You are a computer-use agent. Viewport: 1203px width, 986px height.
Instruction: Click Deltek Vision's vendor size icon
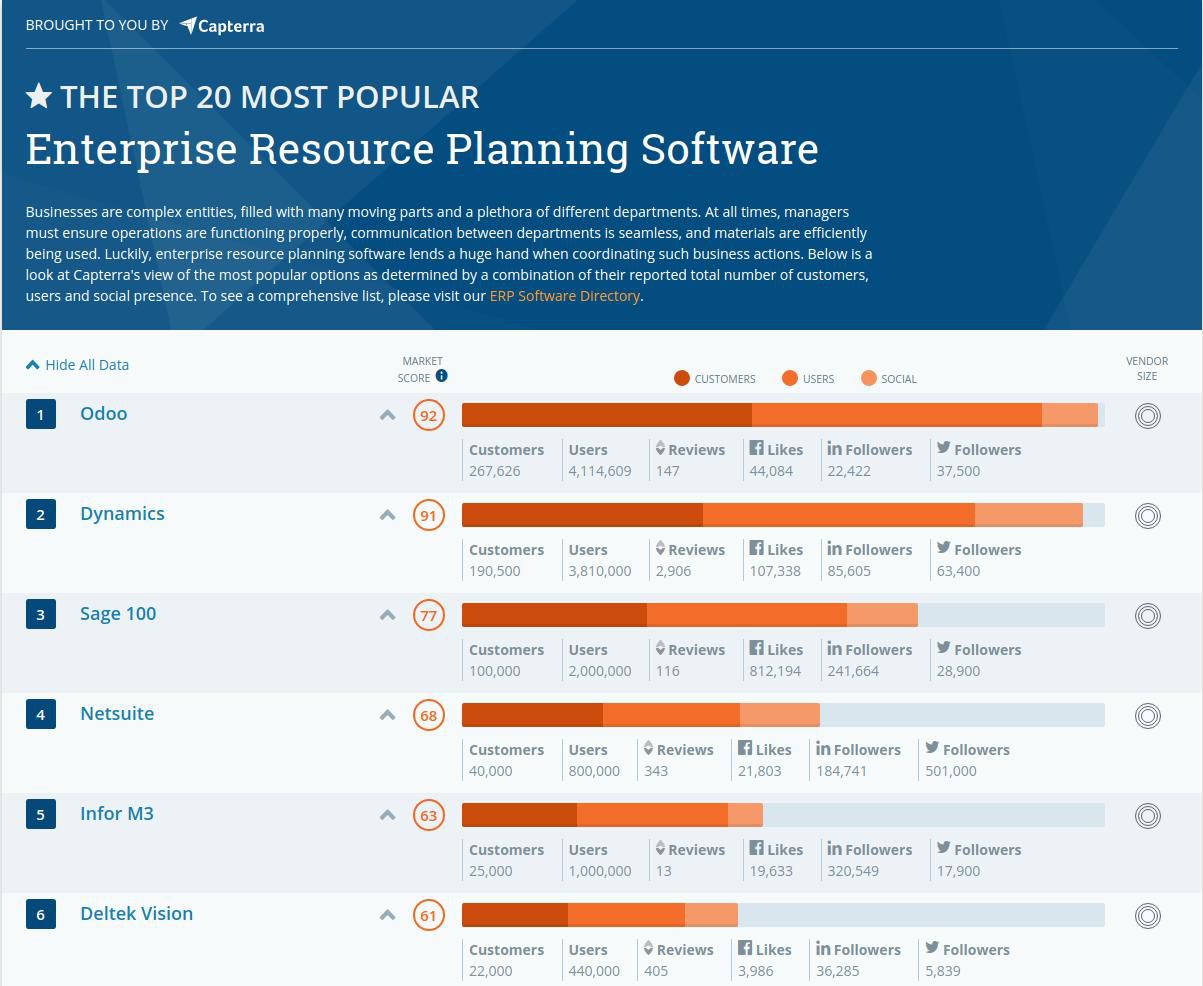pos(1148,916)
